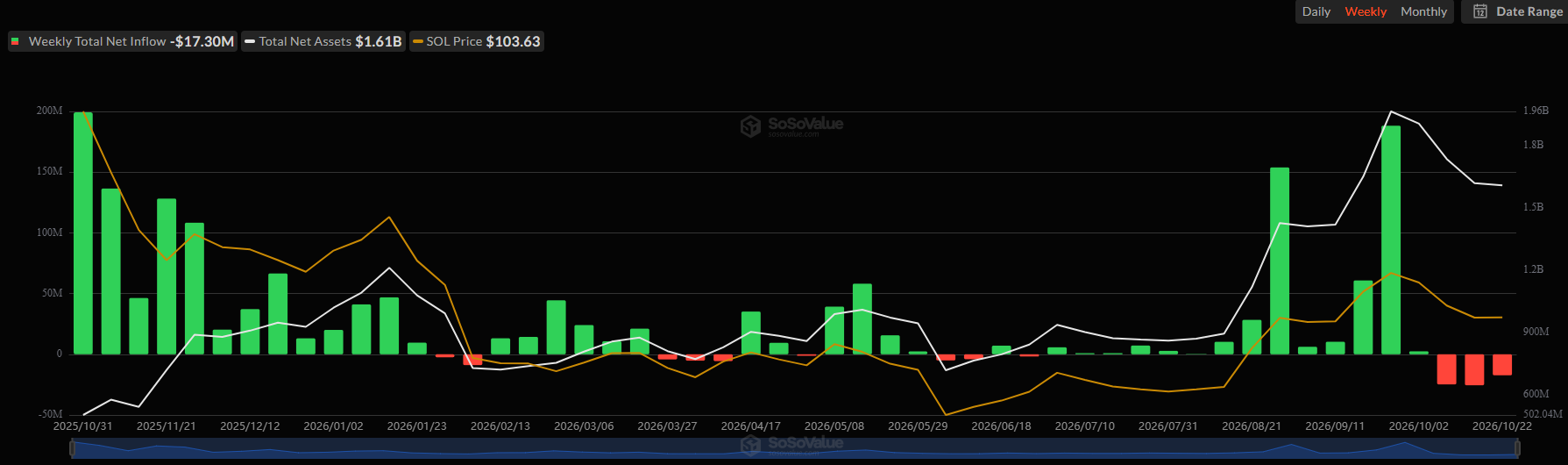Image resolution: width=1568 pixels, height=465 pixels.
Task: Toggle the Total Net Assets legend
Action: [323, 41]
